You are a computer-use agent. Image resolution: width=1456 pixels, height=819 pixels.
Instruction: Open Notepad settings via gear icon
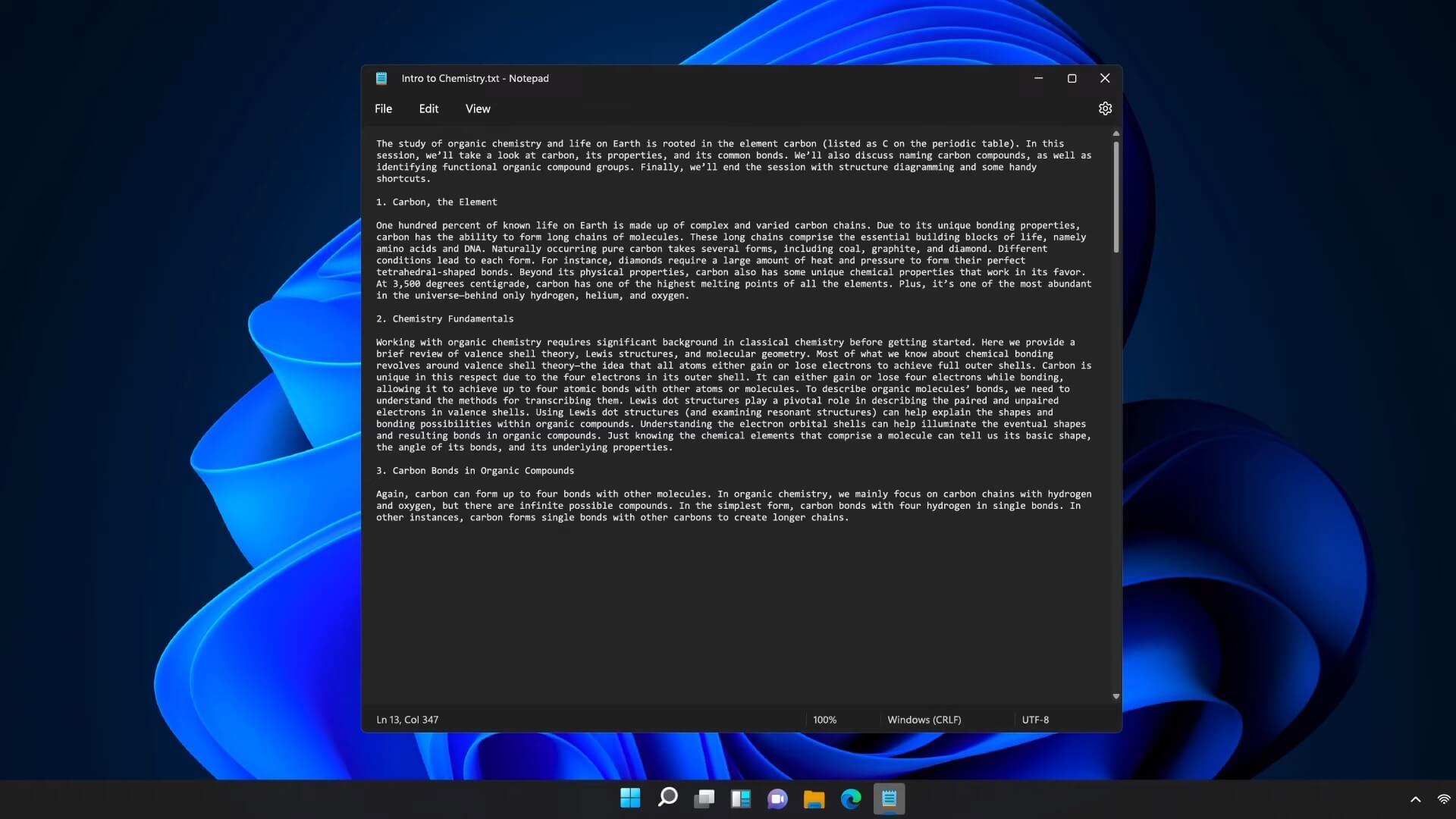(1104, 108)
